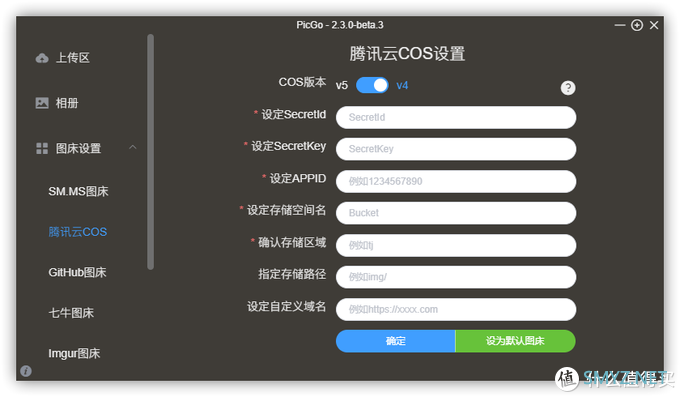680x397 pixels.
Task: Click the plus circle mini-window icon
Action: [637, 25]
